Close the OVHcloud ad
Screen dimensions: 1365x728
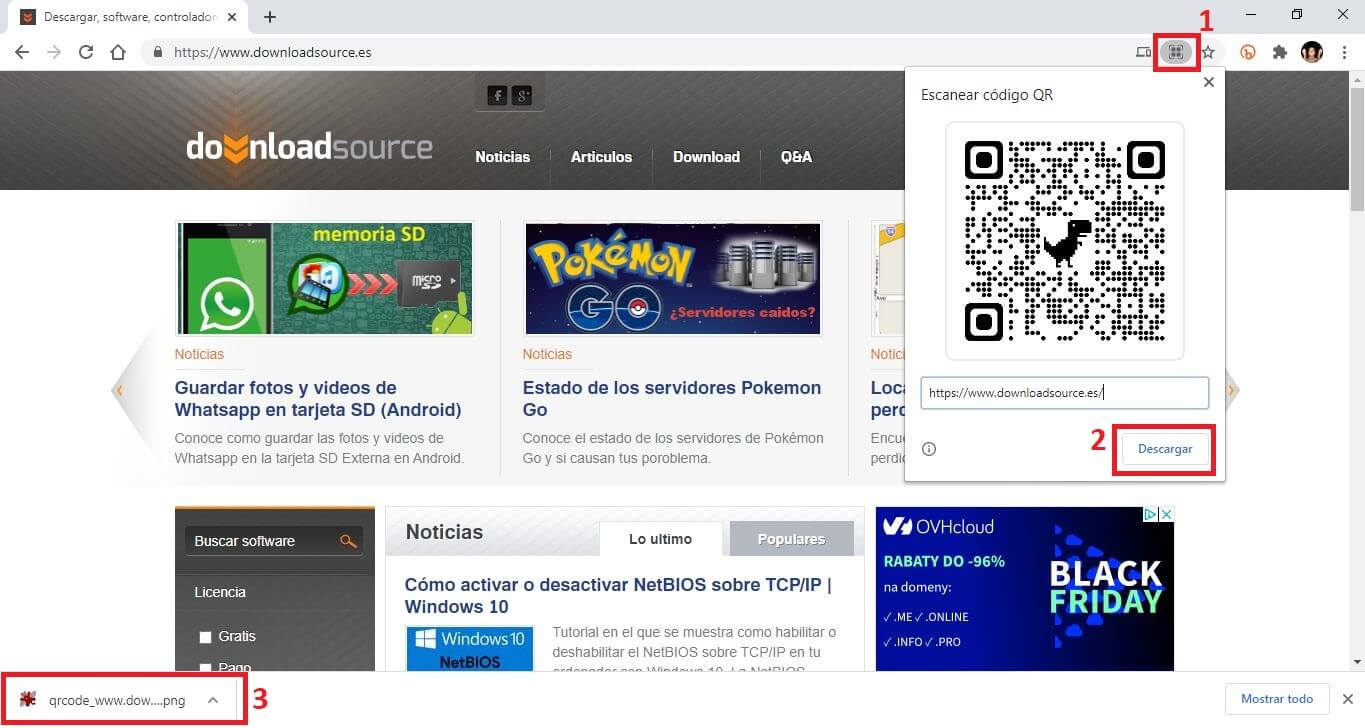pos(1166,514)
